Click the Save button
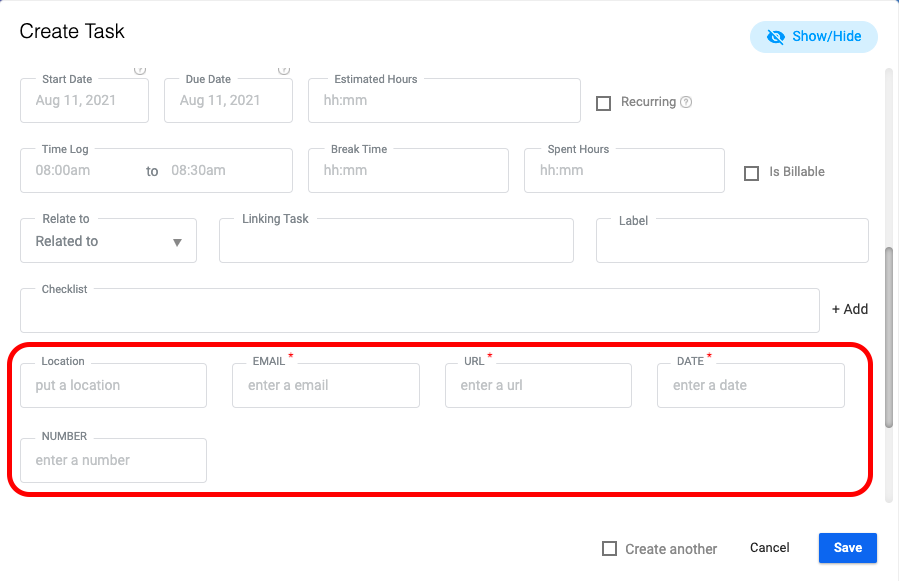899x581 pixels. point(847,548)
